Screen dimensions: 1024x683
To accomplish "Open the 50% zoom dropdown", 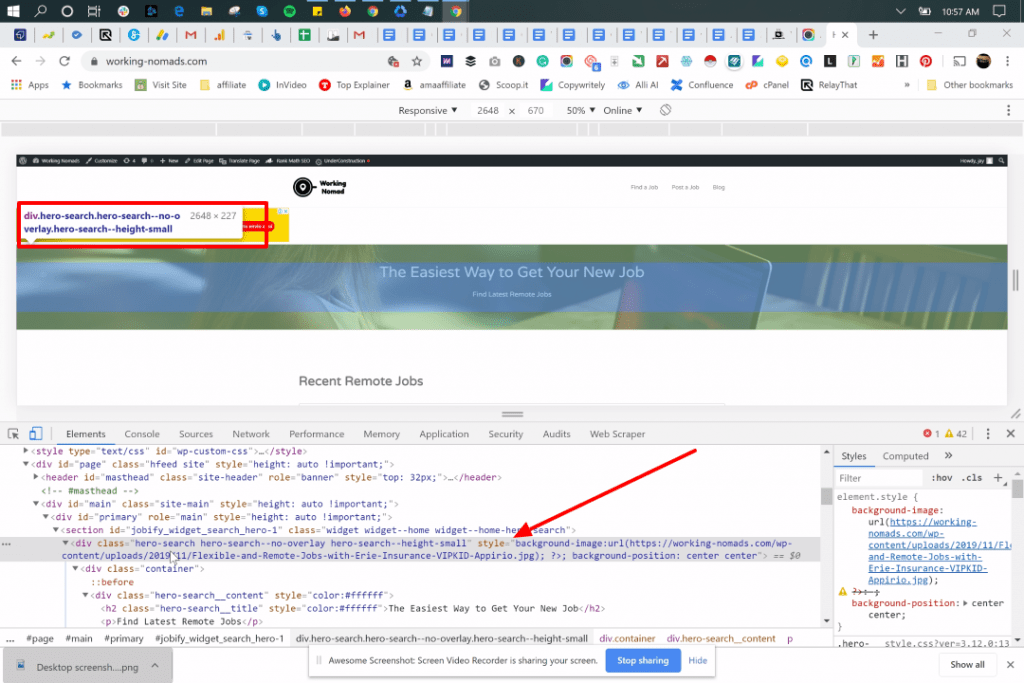I will coord(580,110).
